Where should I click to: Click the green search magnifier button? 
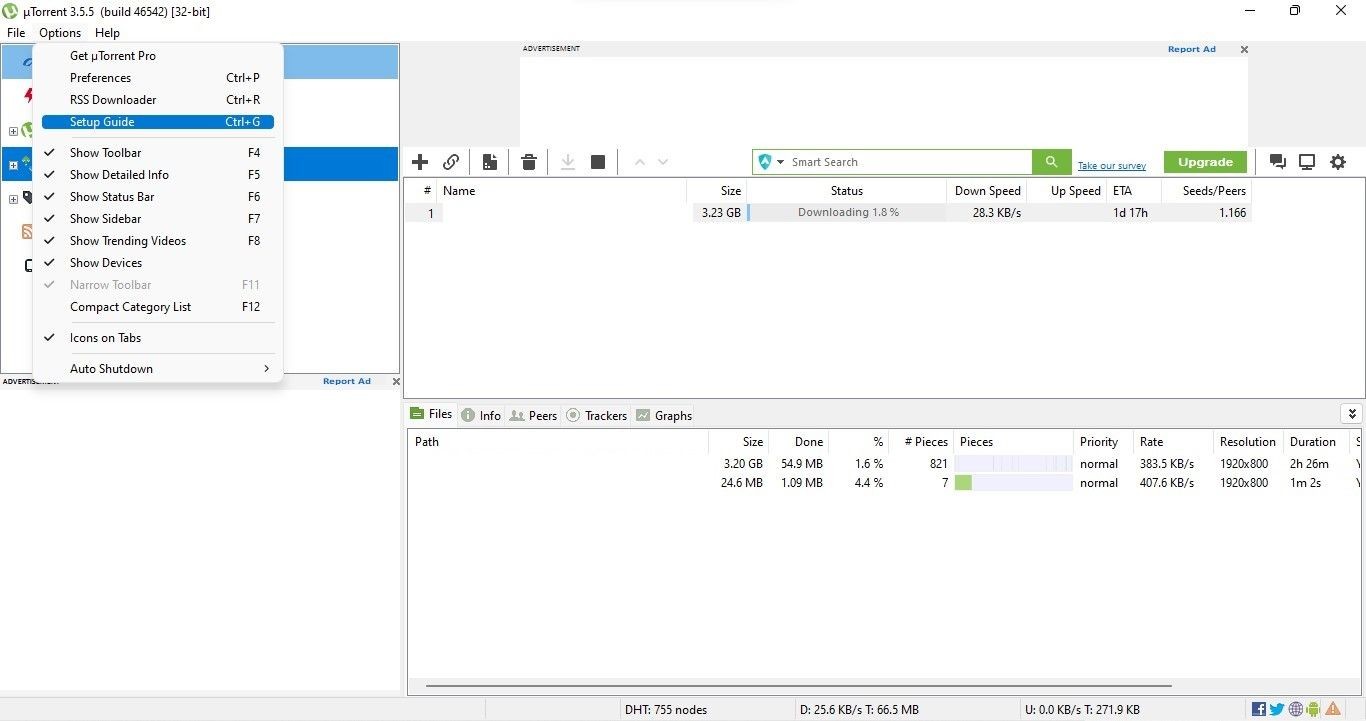point(1051,162)
